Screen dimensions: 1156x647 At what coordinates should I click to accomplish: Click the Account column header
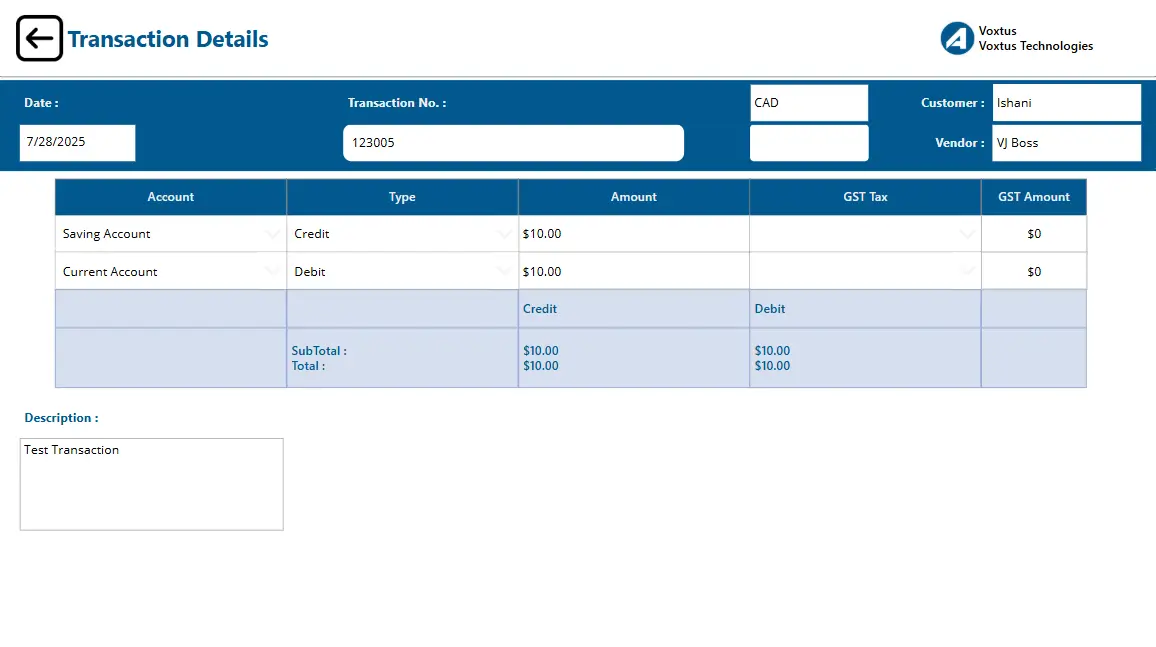click(x=170, y=197)
